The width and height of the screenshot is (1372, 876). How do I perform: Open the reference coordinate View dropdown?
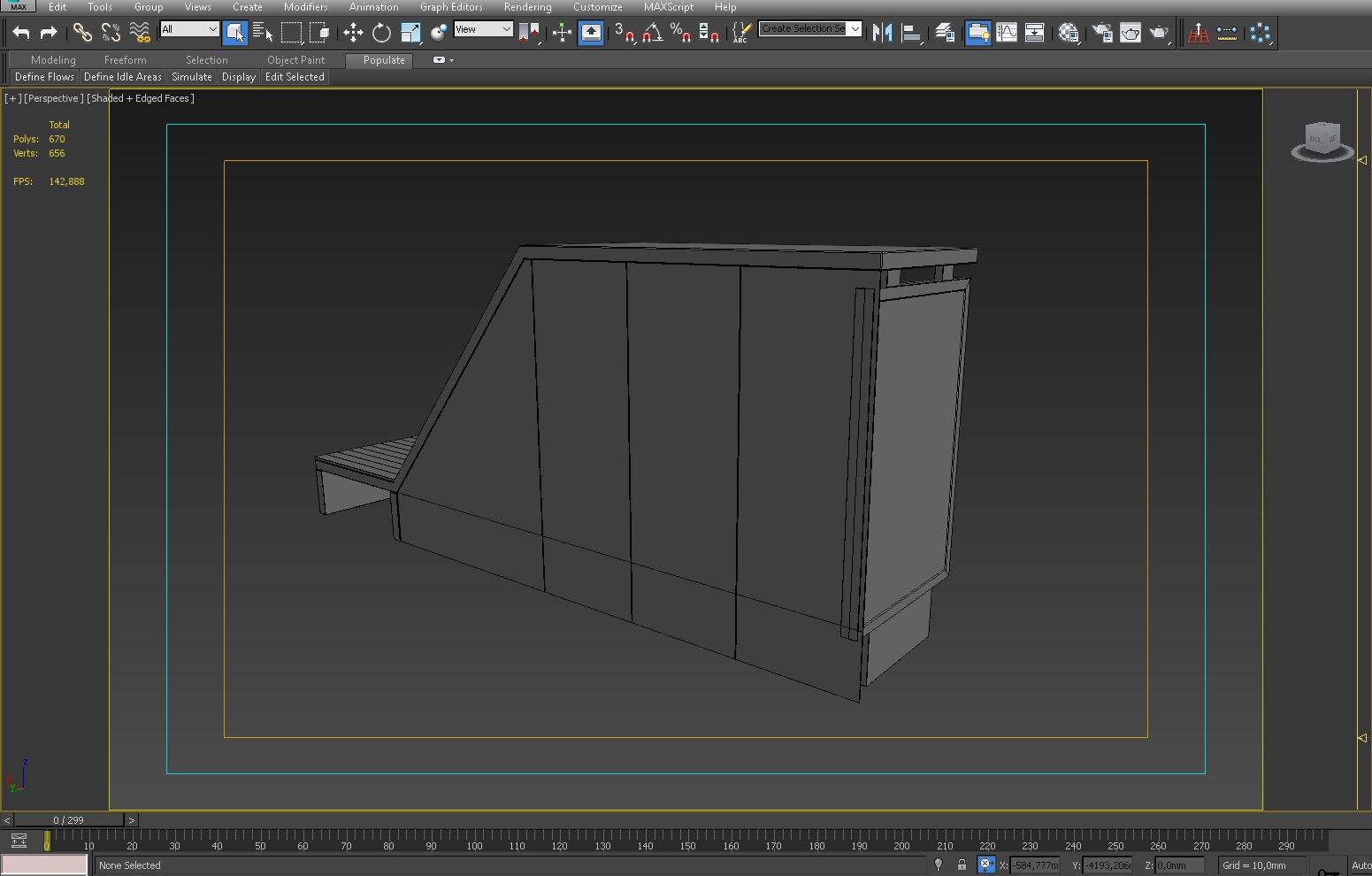click(483, 29)
